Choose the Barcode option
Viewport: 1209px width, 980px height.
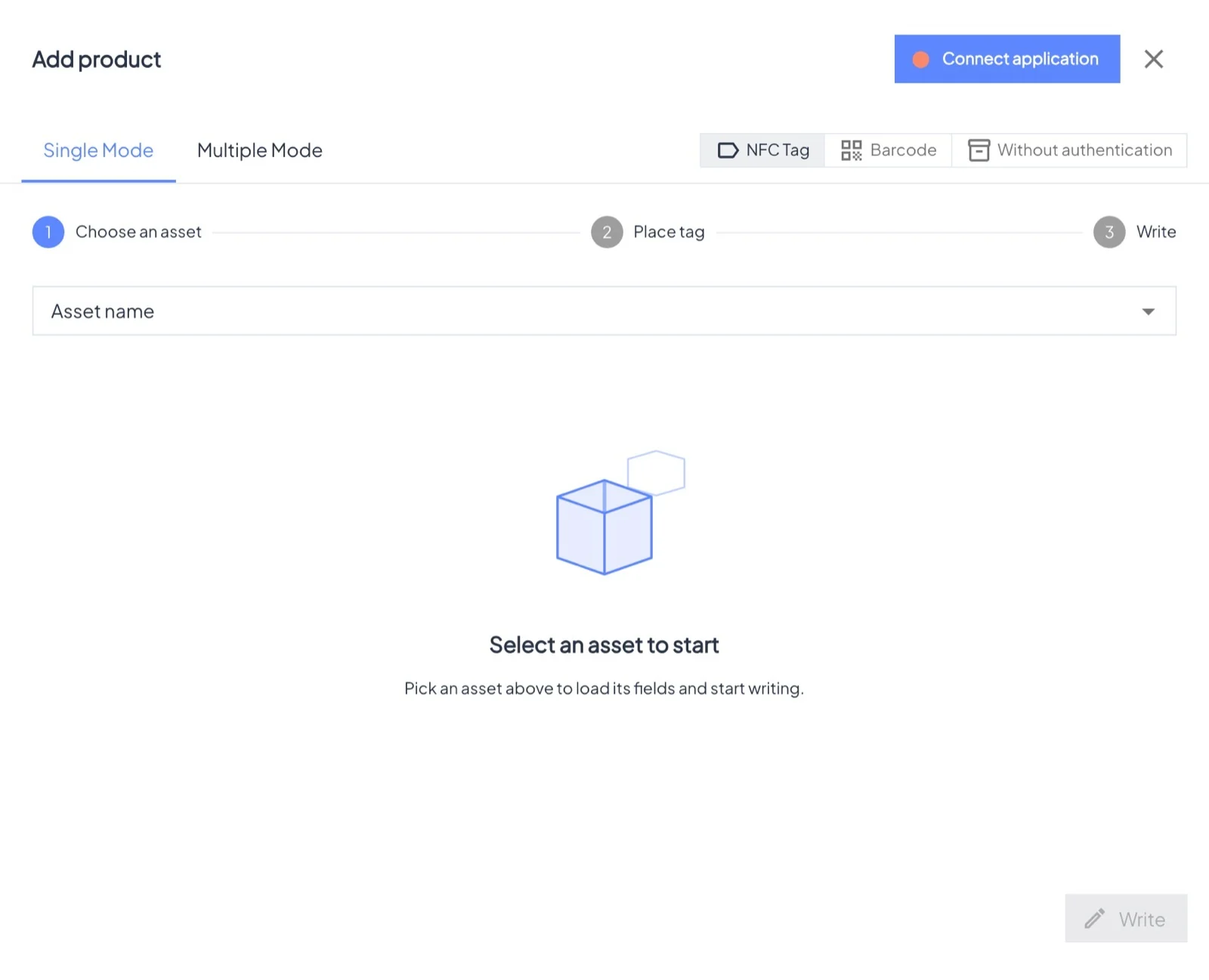click(x=889, y=150)
